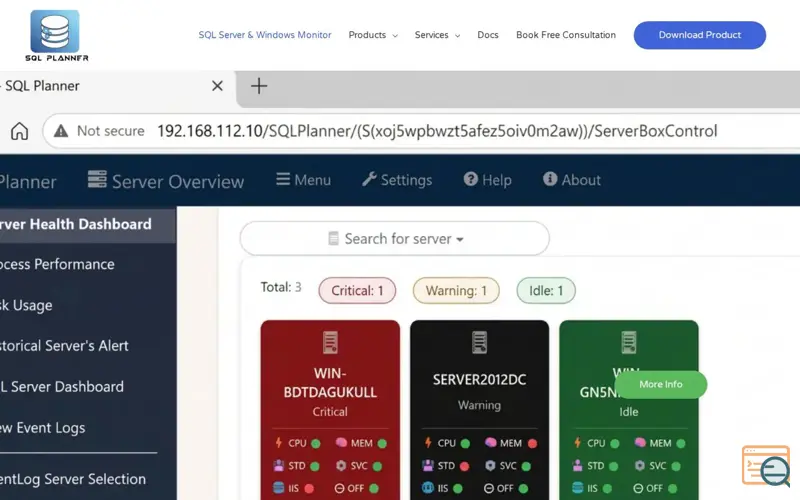800x500 pixels.
Task: Open the Help menu
Action: click(x=487, y=180)
